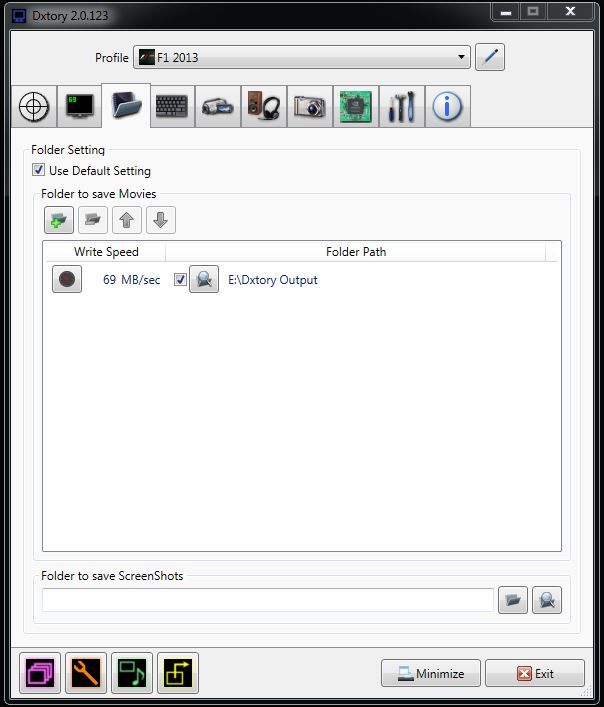Open the Movie camcorder tab
604x707 pixels.
tap(218, 106)
